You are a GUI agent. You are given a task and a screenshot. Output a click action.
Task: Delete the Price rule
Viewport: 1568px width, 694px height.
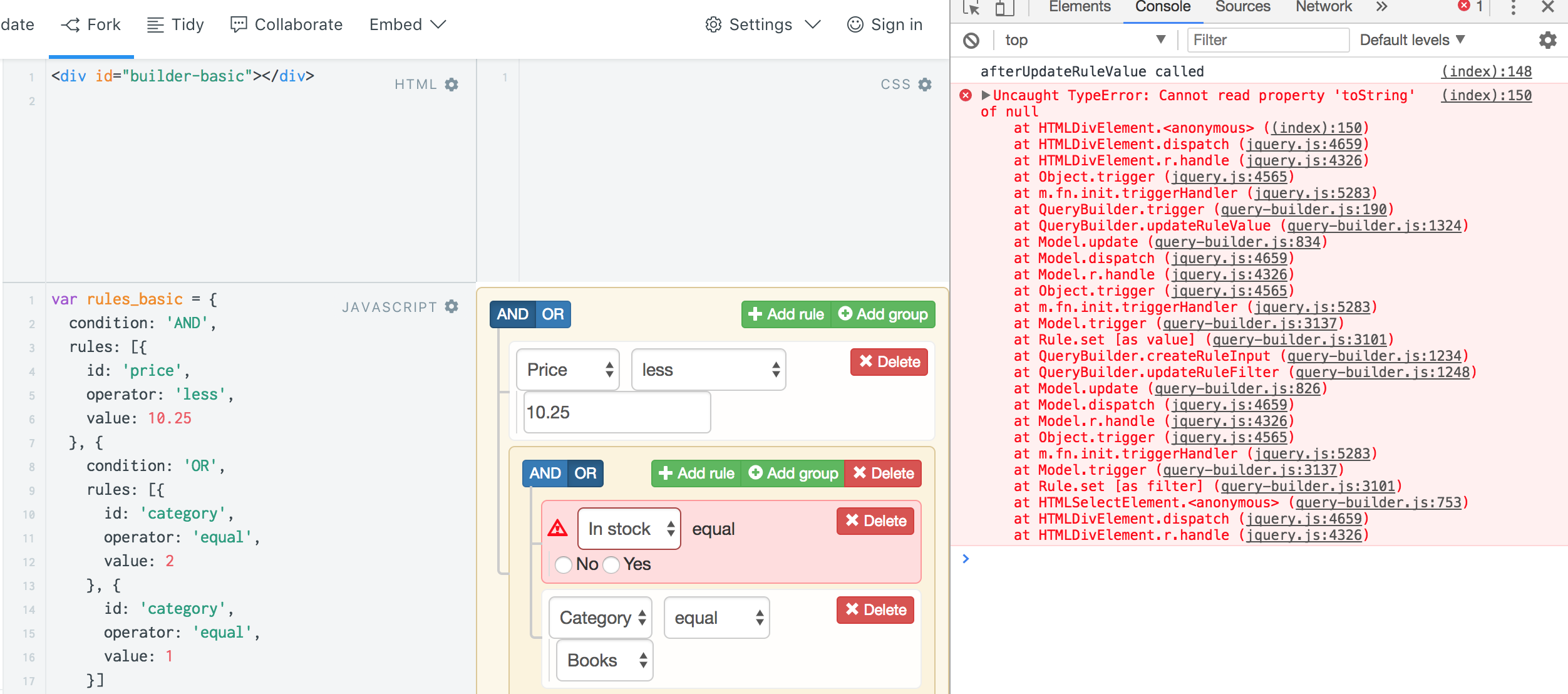(889, 362)
